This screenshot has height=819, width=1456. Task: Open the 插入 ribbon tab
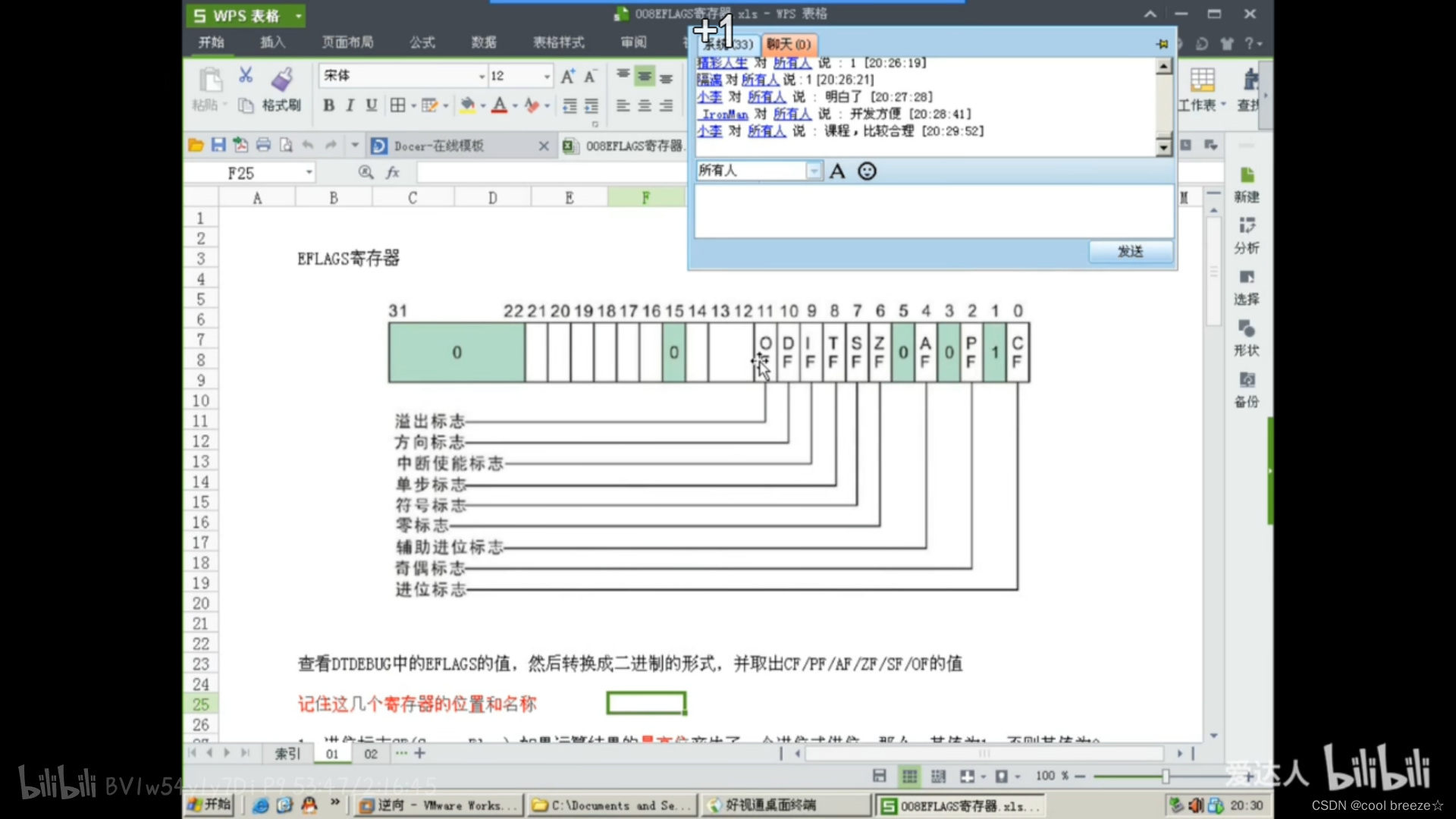point(273,42)
